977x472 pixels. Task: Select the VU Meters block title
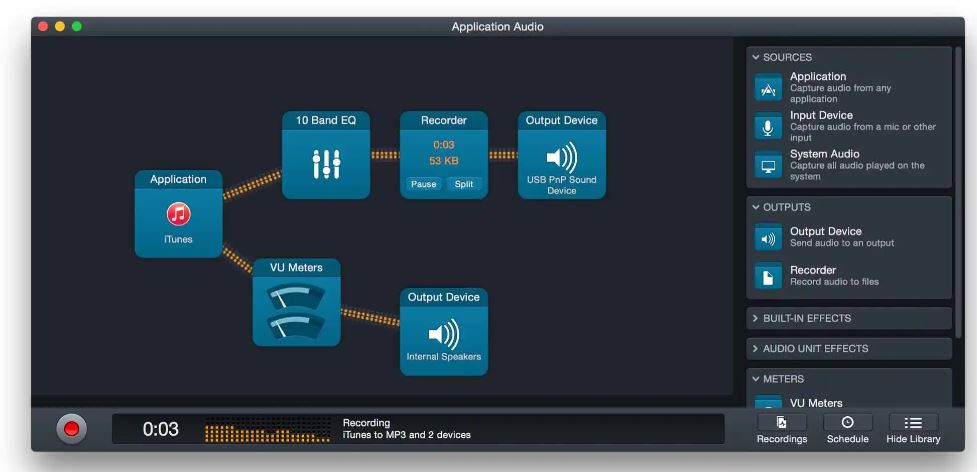pos(297,268)
